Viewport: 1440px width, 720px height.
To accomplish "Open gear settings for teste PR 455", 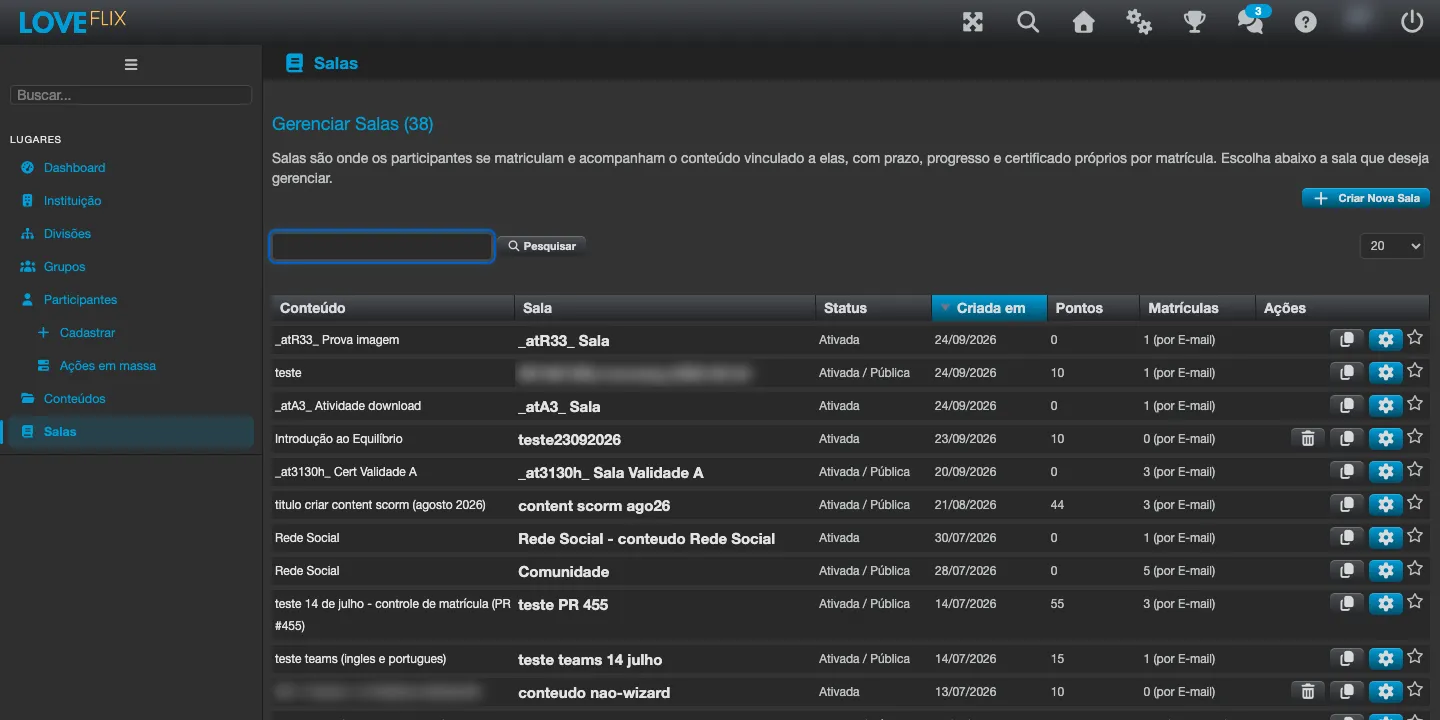I will pos(1385,604).
